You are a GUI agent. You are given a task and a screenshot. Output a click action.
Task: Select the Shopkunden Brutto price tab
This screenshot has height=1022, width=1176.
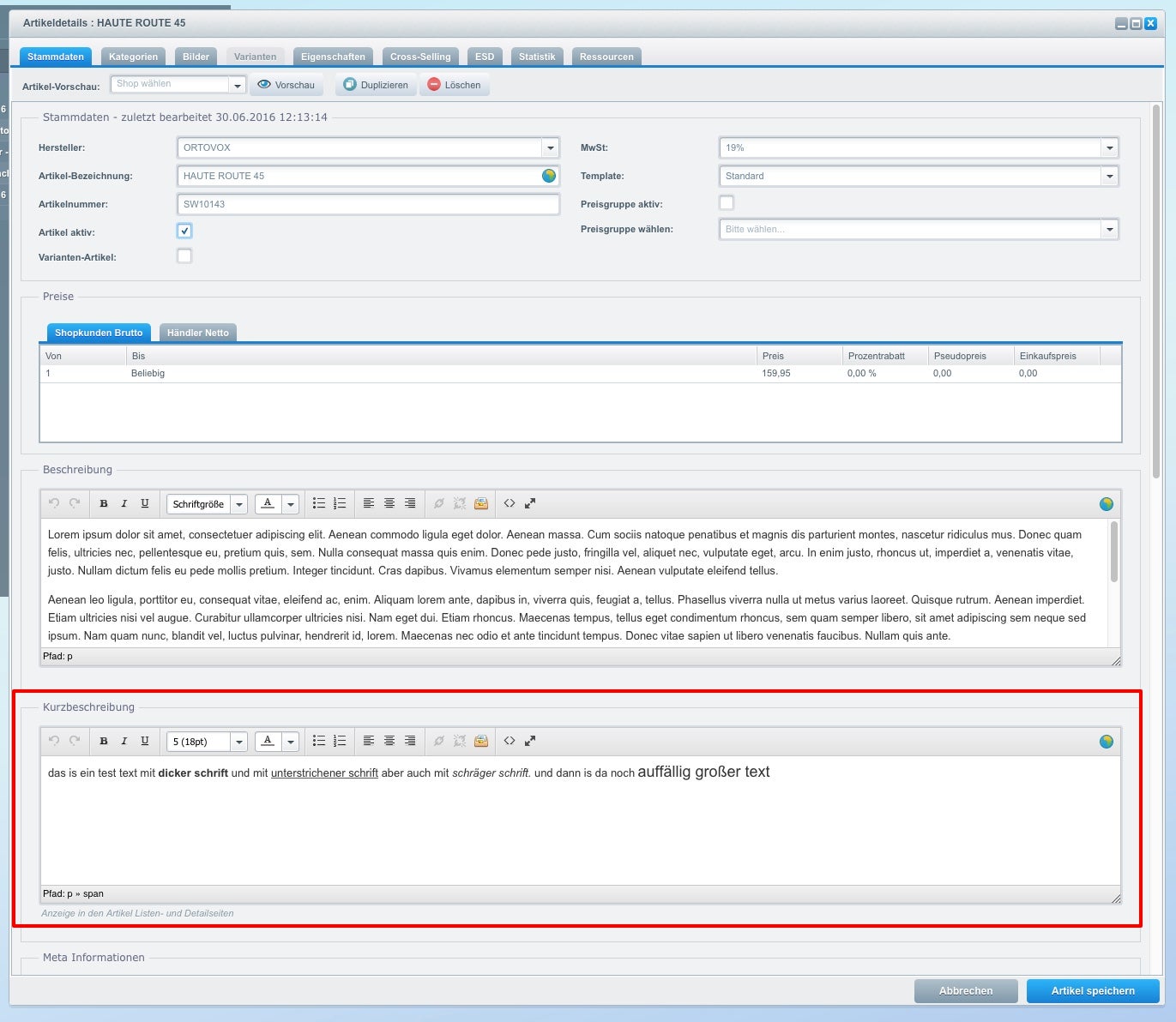pos(99,333)
